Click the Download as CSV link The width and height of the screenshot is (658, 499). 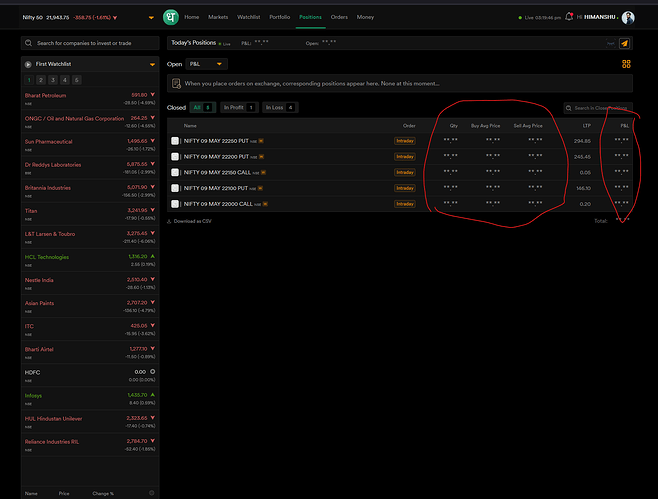[x=192, y=221]
